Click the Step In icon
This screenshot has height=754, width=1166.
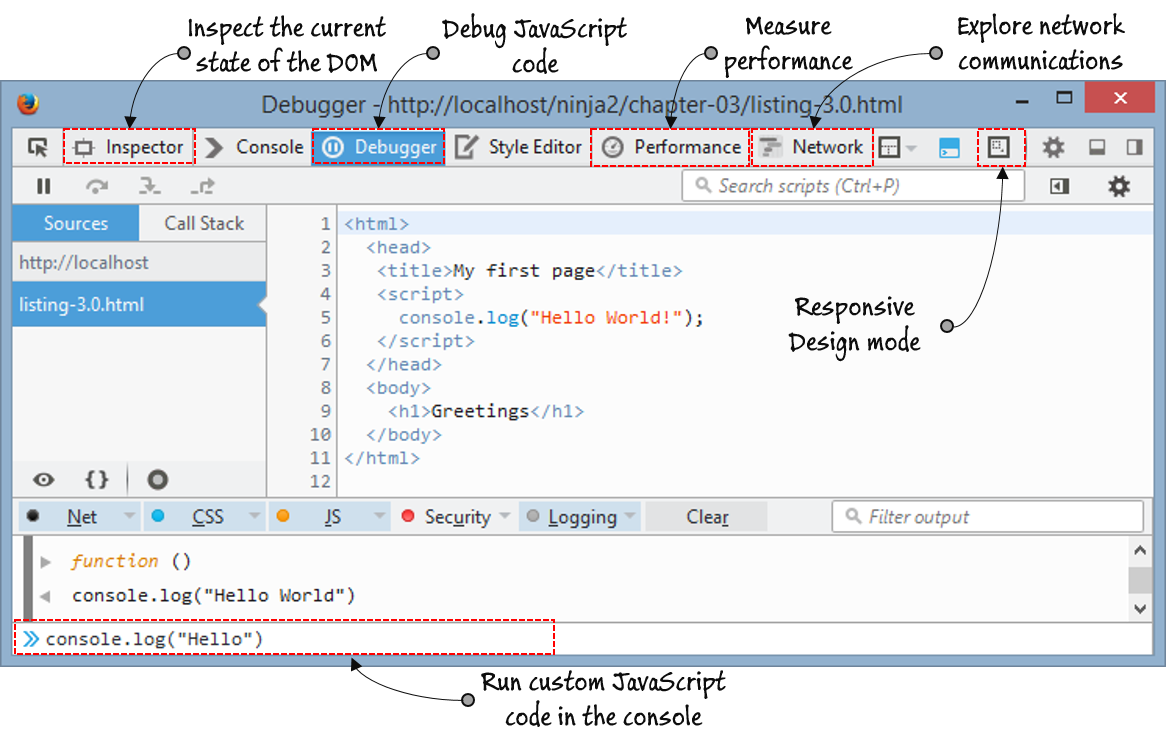(149, 186)
